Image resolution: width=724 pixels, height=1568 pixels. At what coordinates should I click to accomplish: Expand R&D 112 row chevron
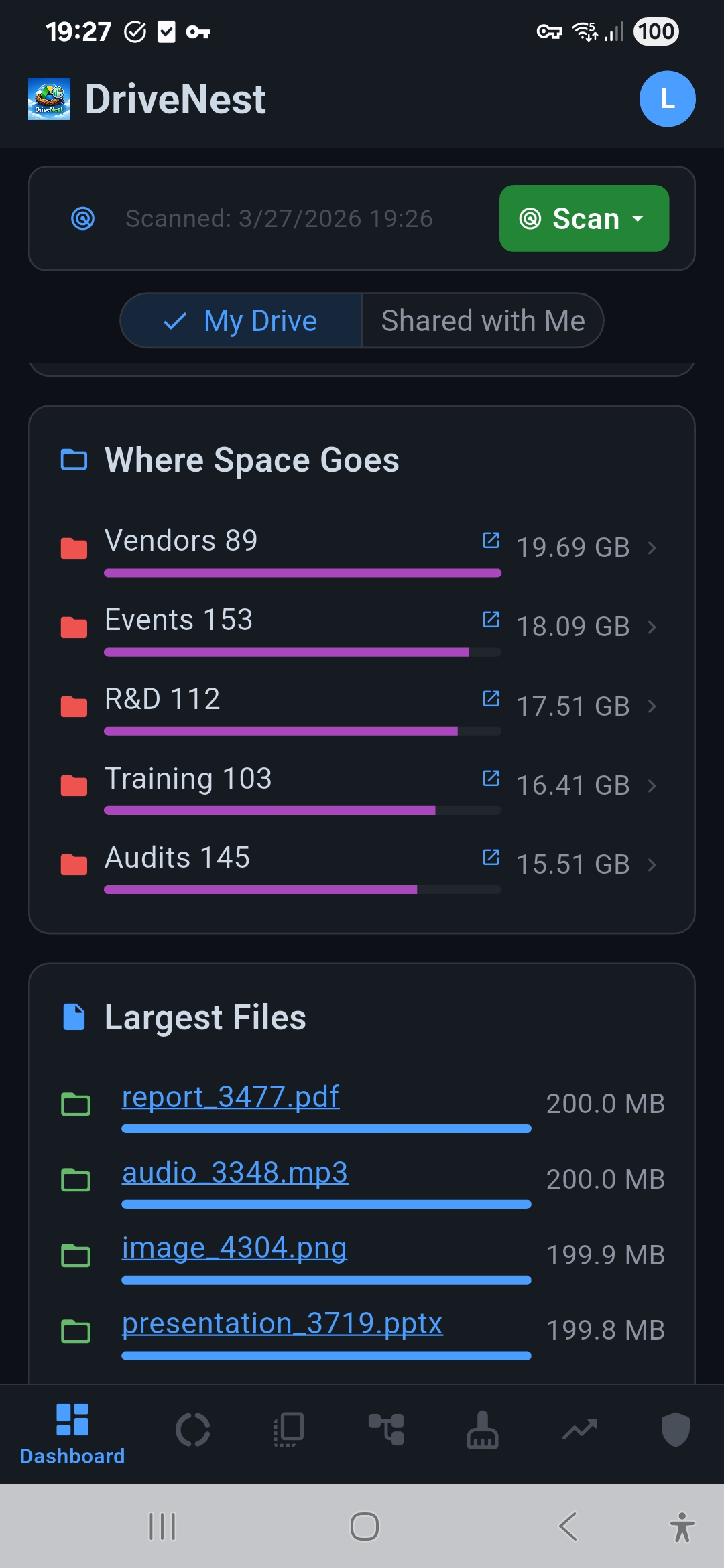click(652, 706)
